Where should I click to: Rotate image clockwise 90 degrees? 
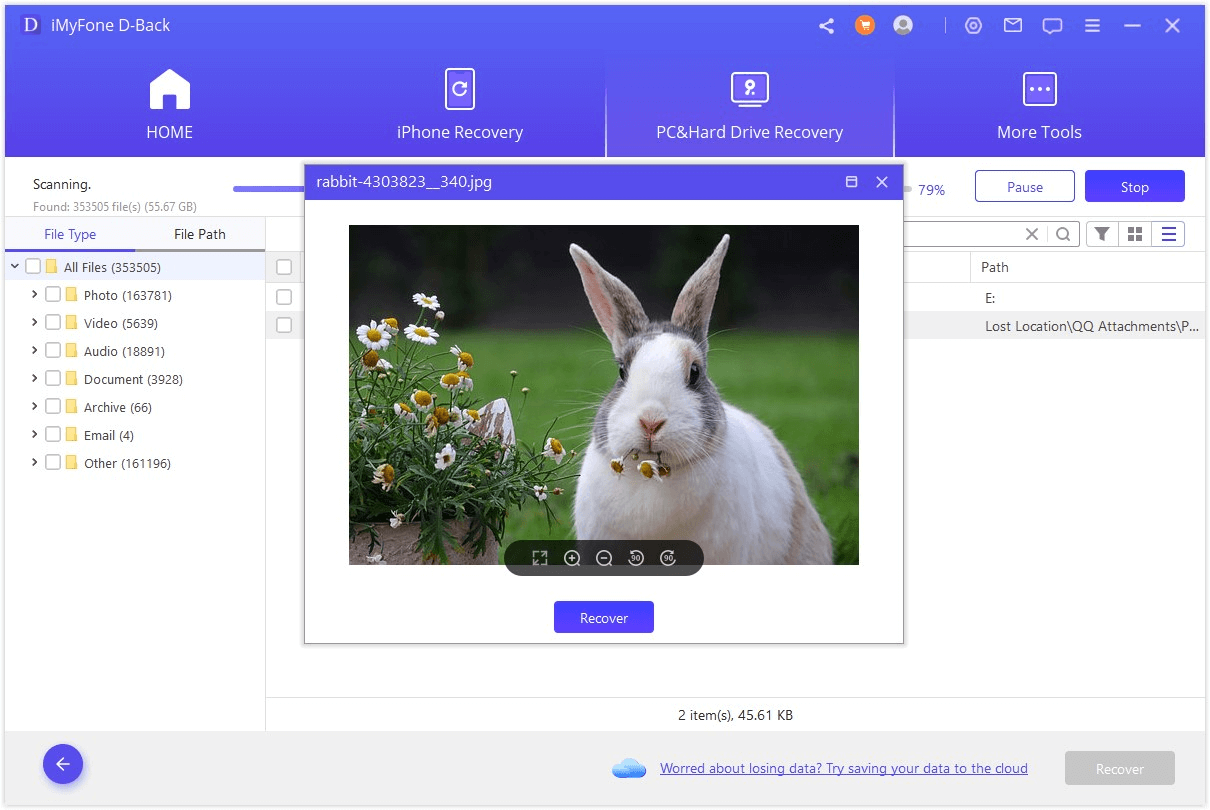pos(668,559)
